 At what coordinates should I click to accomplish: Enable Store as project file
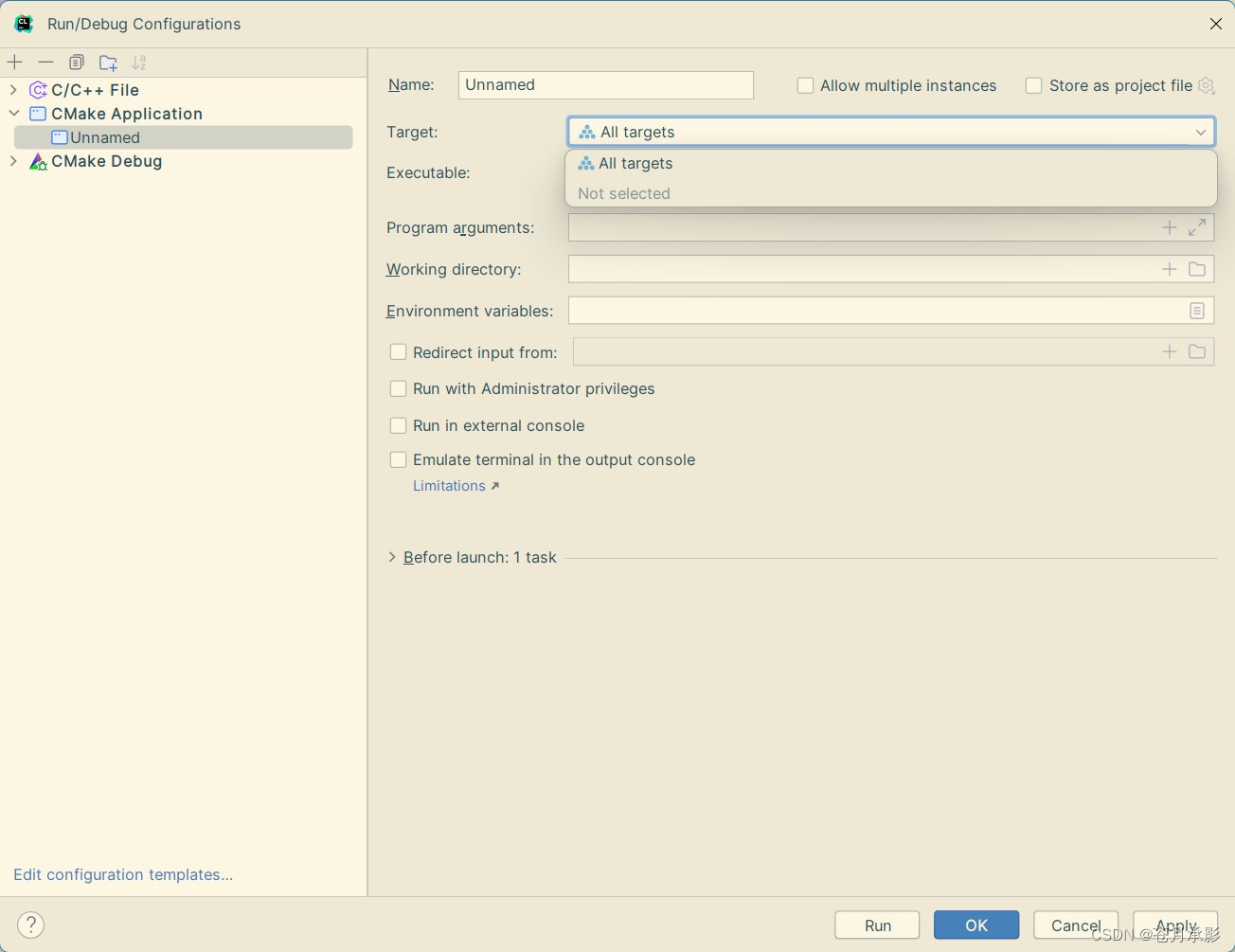point(1034,85)
